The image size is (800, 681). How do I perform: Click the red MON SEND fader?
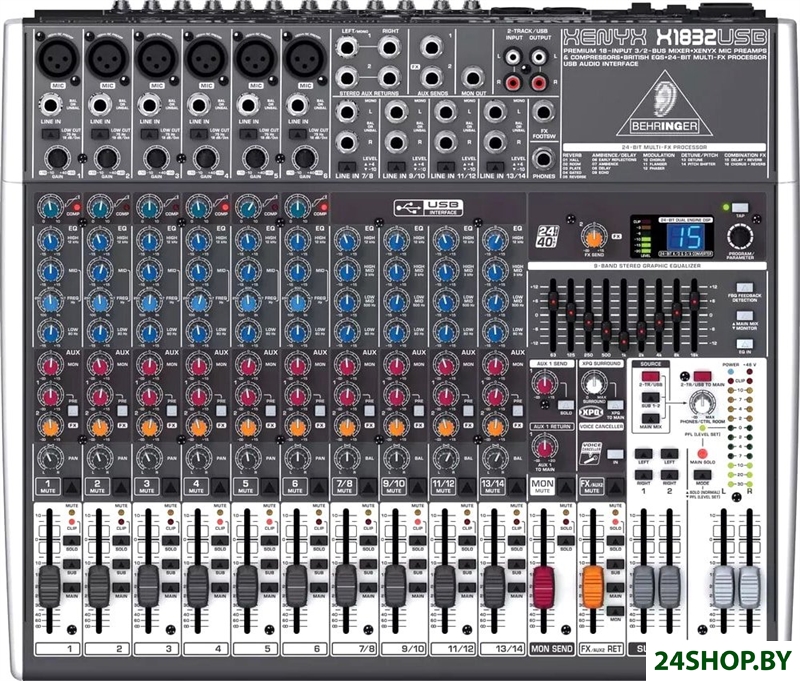coord(544,586)
